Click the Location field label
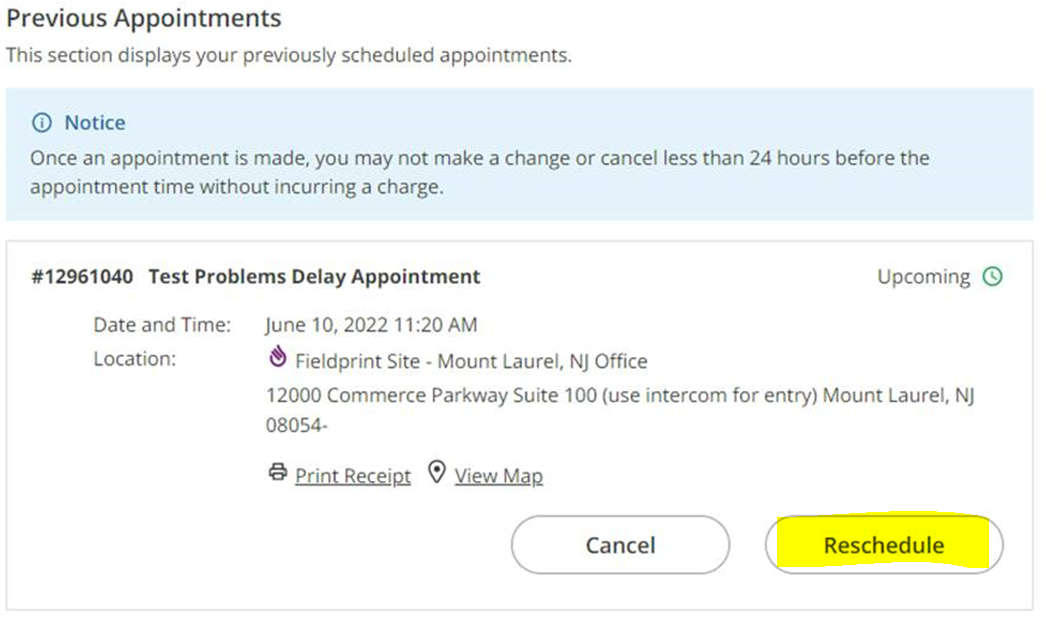 tap(135, 358)
